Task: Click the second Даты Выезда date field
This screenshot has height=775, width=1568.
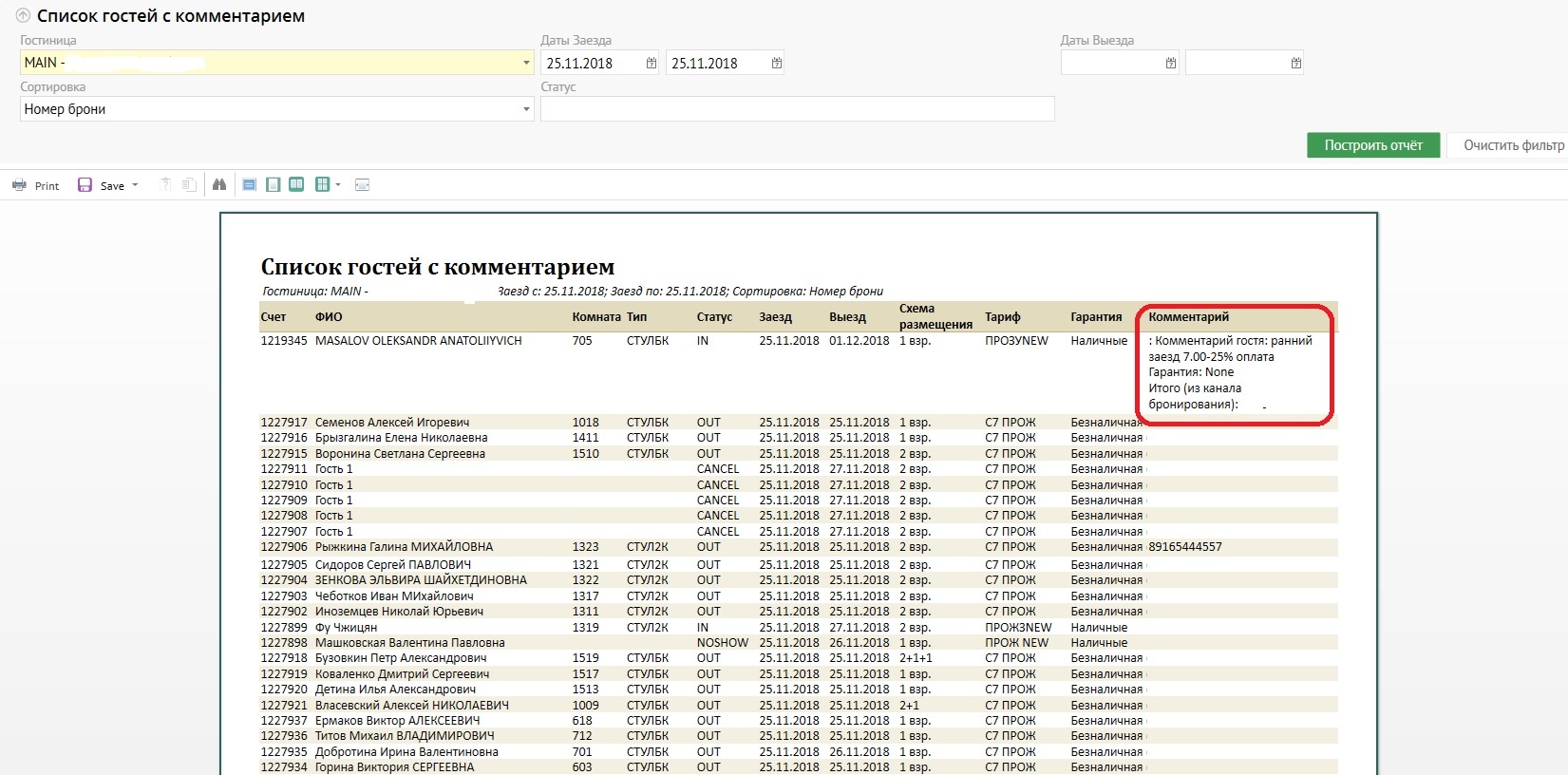Action: (1237, 64)
